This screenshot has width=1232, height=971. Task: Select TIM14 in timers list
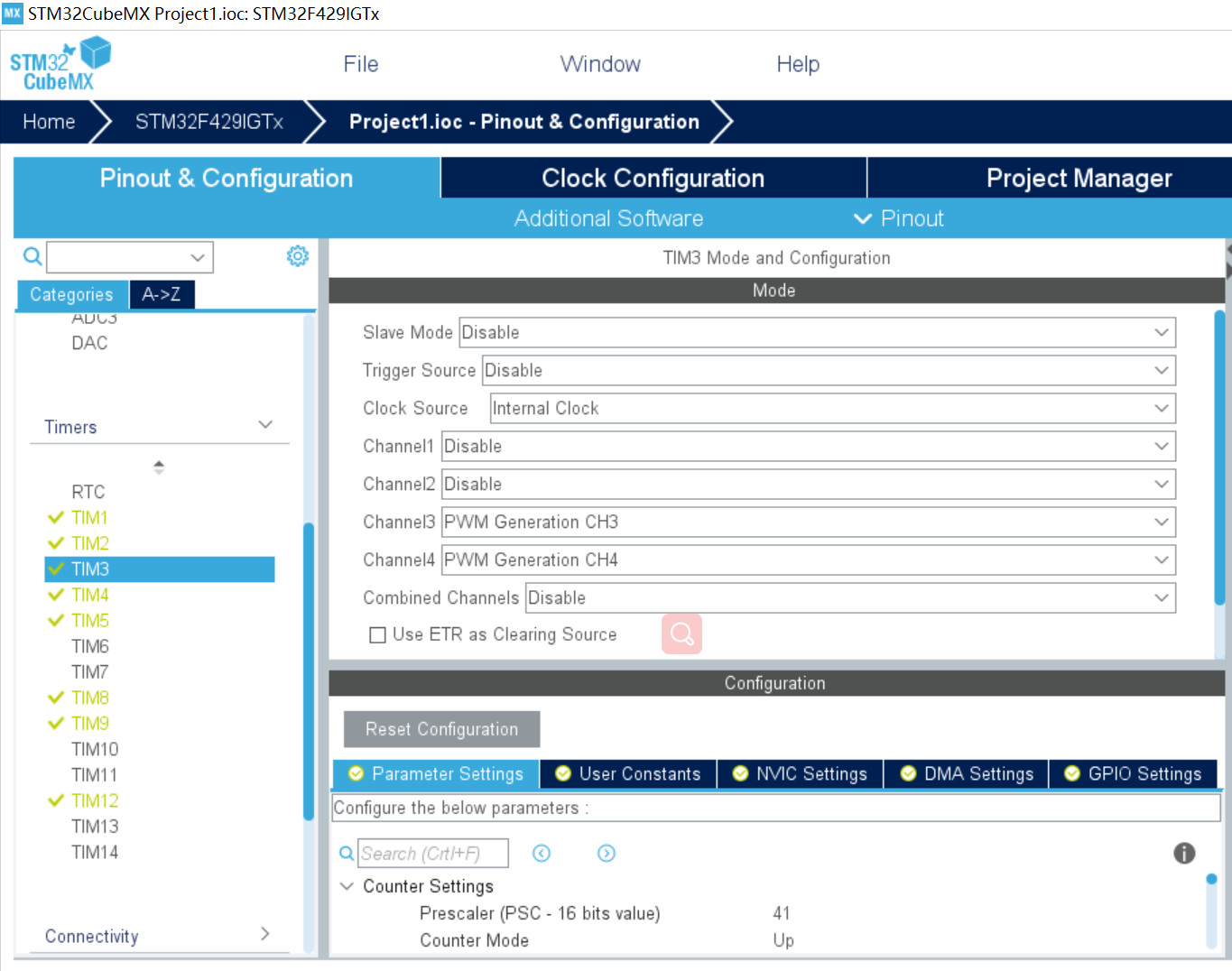95,852
